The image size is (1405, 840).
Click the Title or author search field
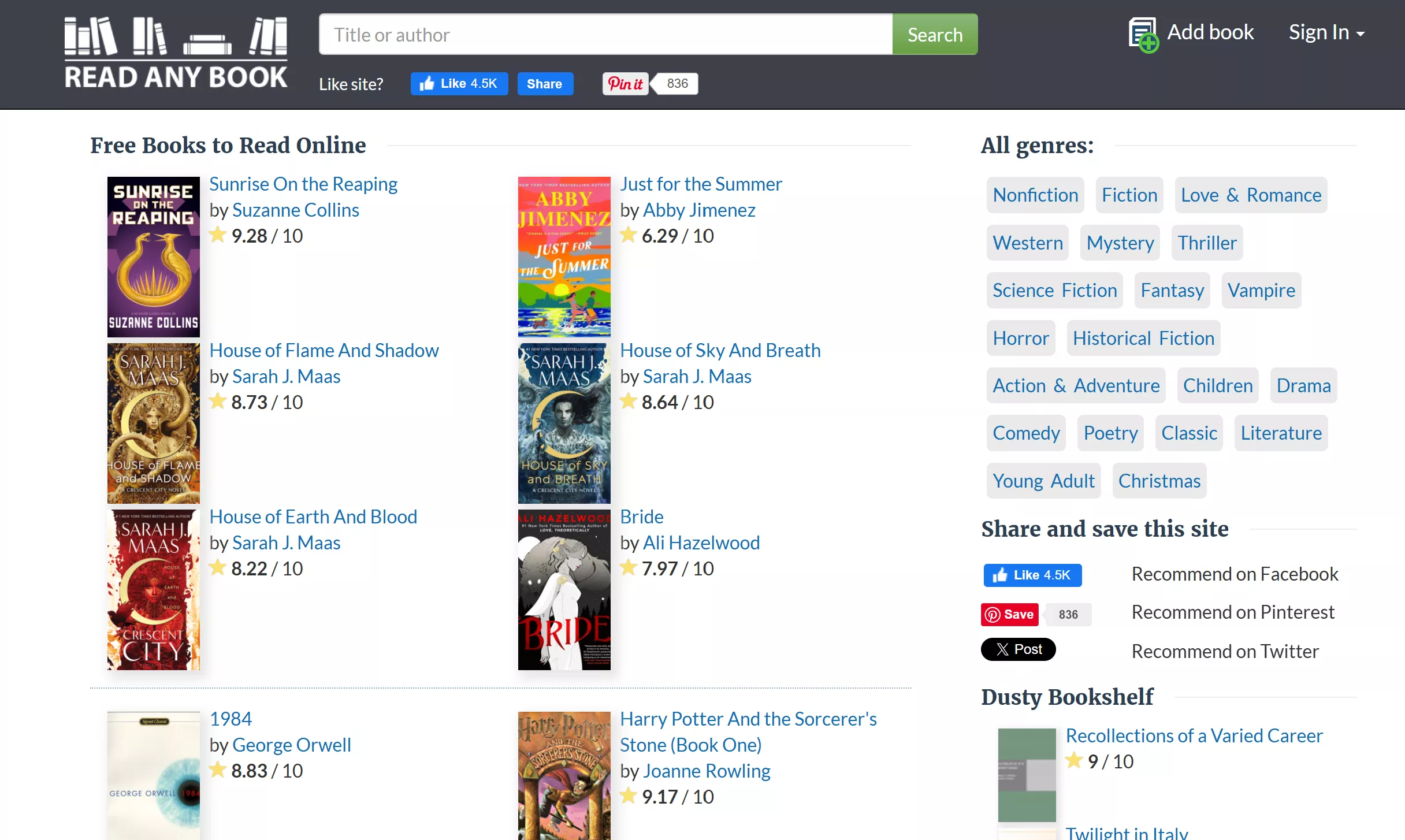(x=604, y=34)
